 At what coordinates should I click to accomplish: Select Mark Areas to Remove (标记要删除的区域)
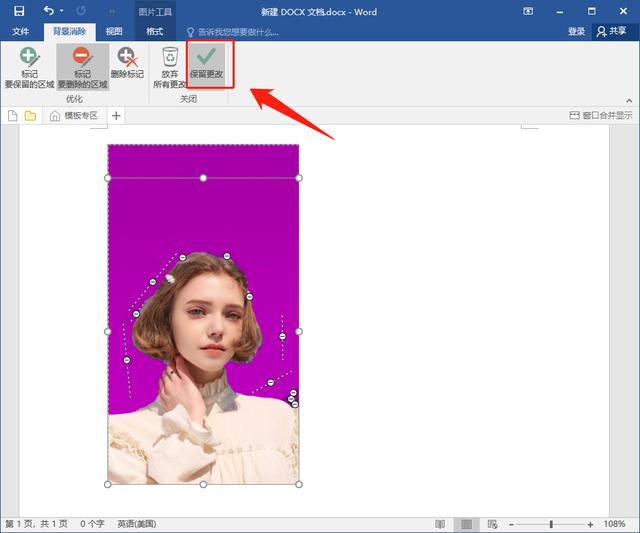tap(82, 68)
